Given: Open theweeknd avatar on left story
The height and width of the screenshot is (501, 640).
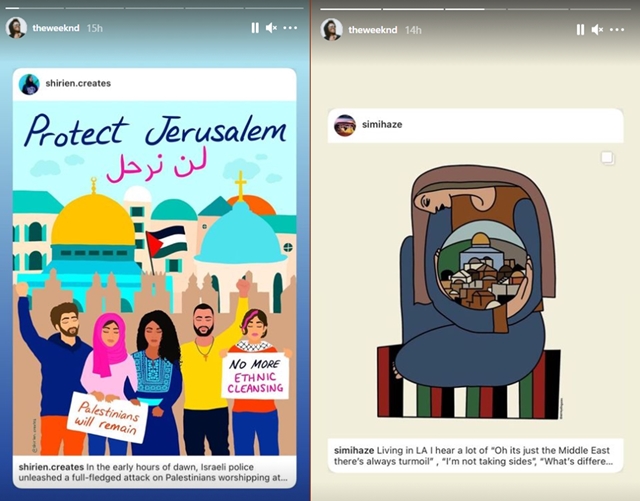Looking at the screenshot, I should (x=16, y=28).
